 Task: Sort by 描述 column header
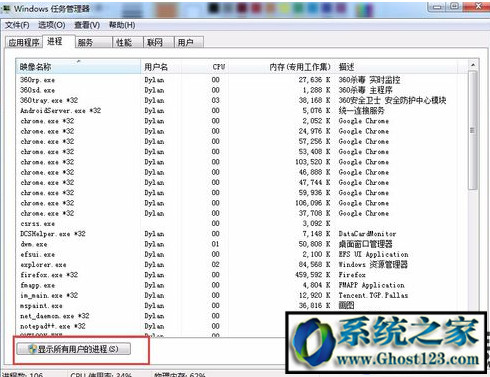(396, 67)
